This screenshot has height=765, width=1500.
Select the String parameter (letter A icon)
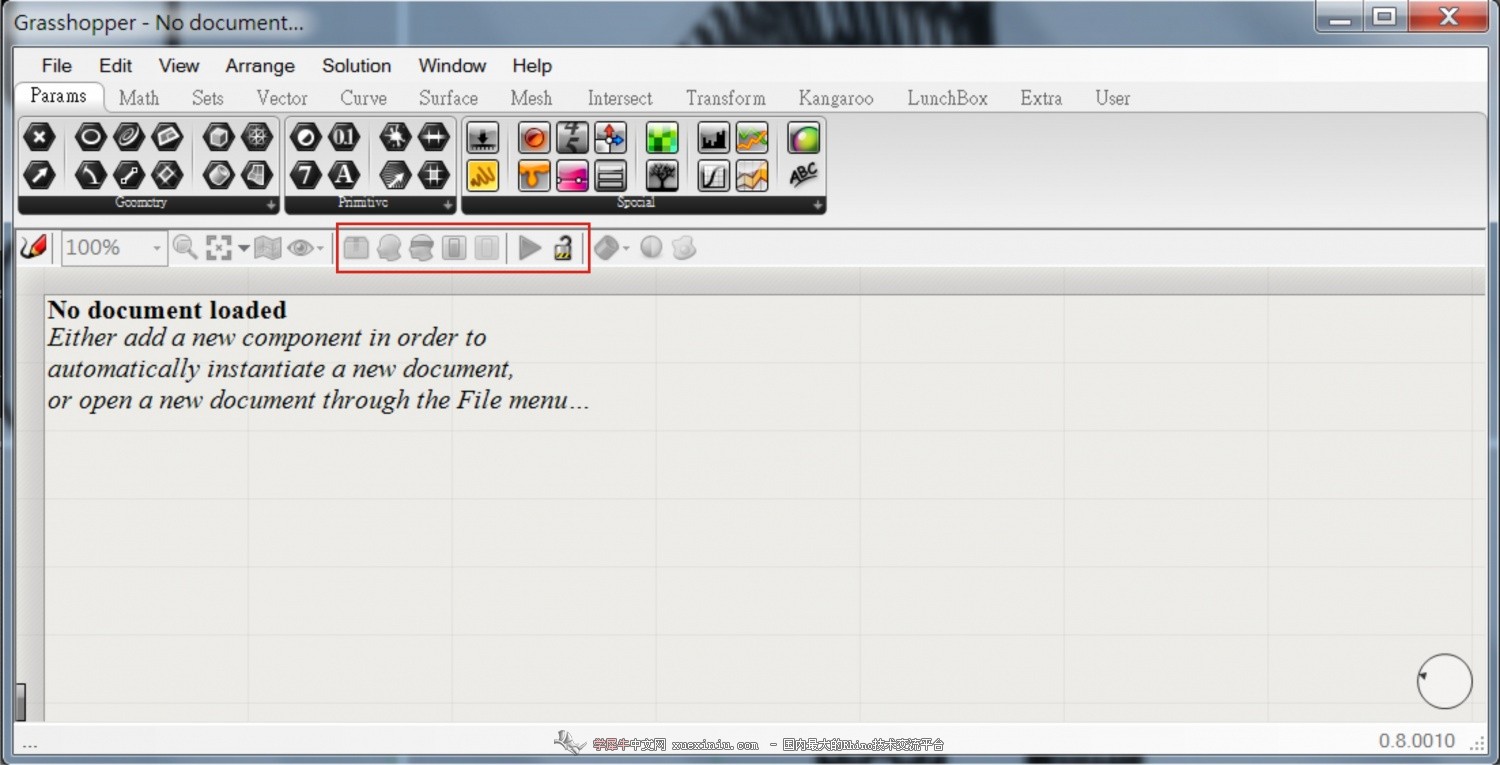(x=344, y=175)
